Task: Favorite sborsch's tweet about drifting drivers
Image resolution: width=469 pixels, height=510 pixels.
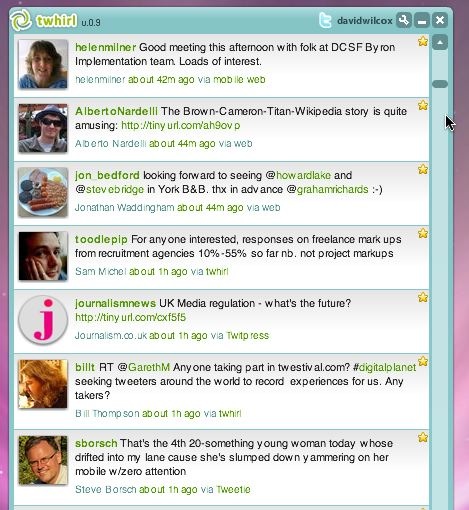Action: coord(423,437)
